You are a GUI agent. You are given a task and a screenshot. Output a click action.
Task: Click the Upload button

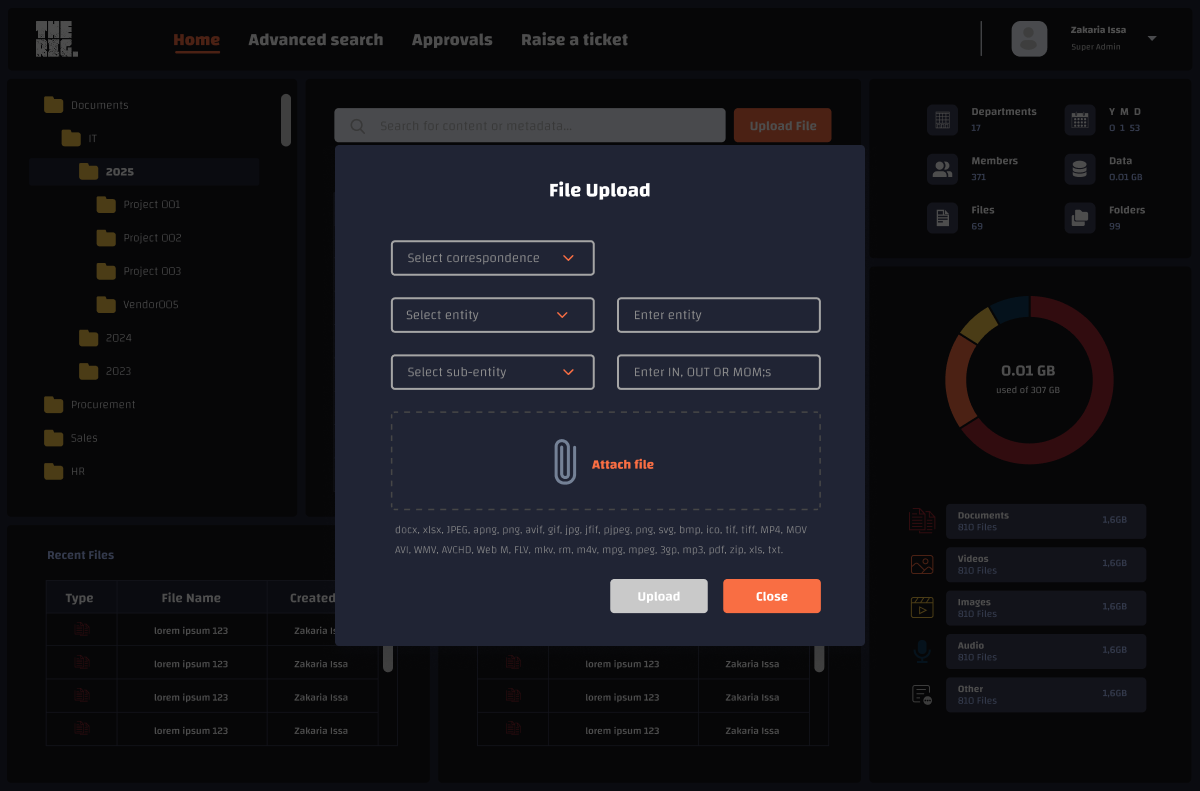(658, 596)
